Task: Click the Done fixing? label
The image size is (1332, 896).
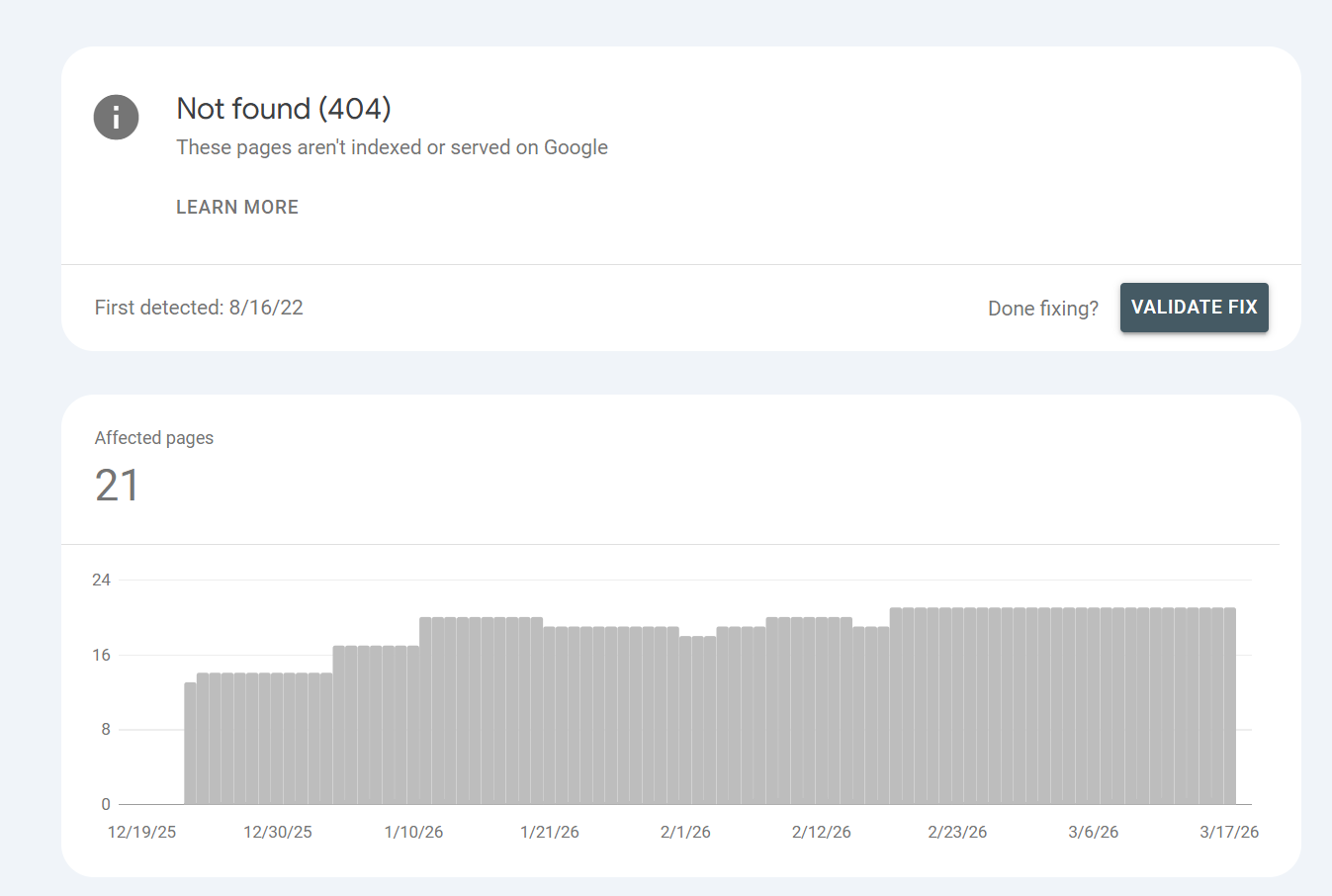Action: pyautogui.click(x=1042, y=308)
